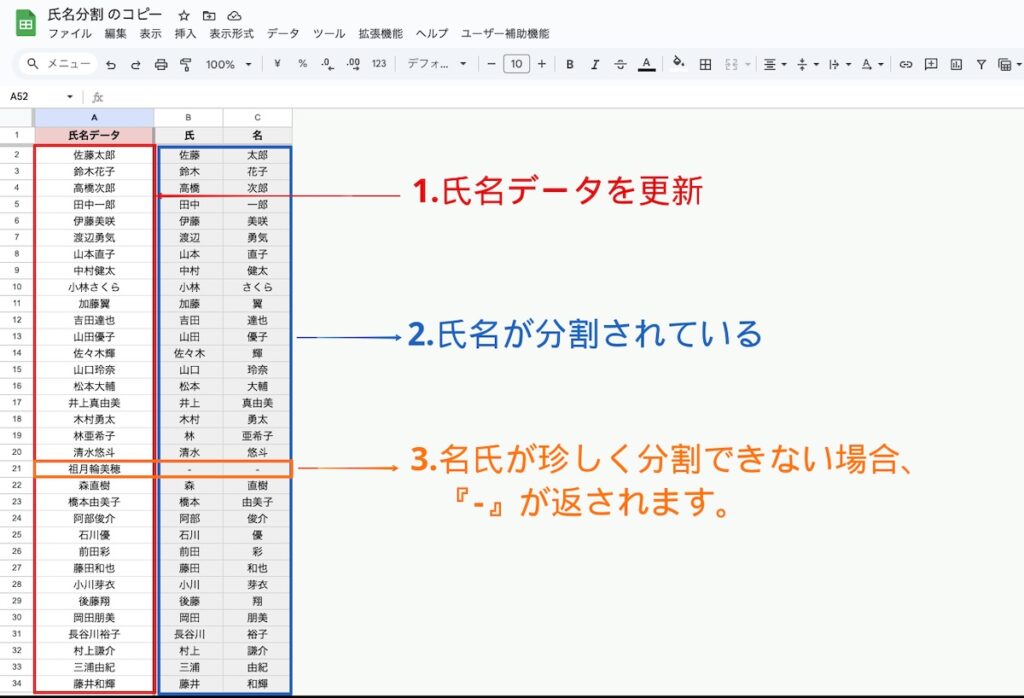Print the spreadsheet
Screen dimensions: 1024x698
coord(161,64)
